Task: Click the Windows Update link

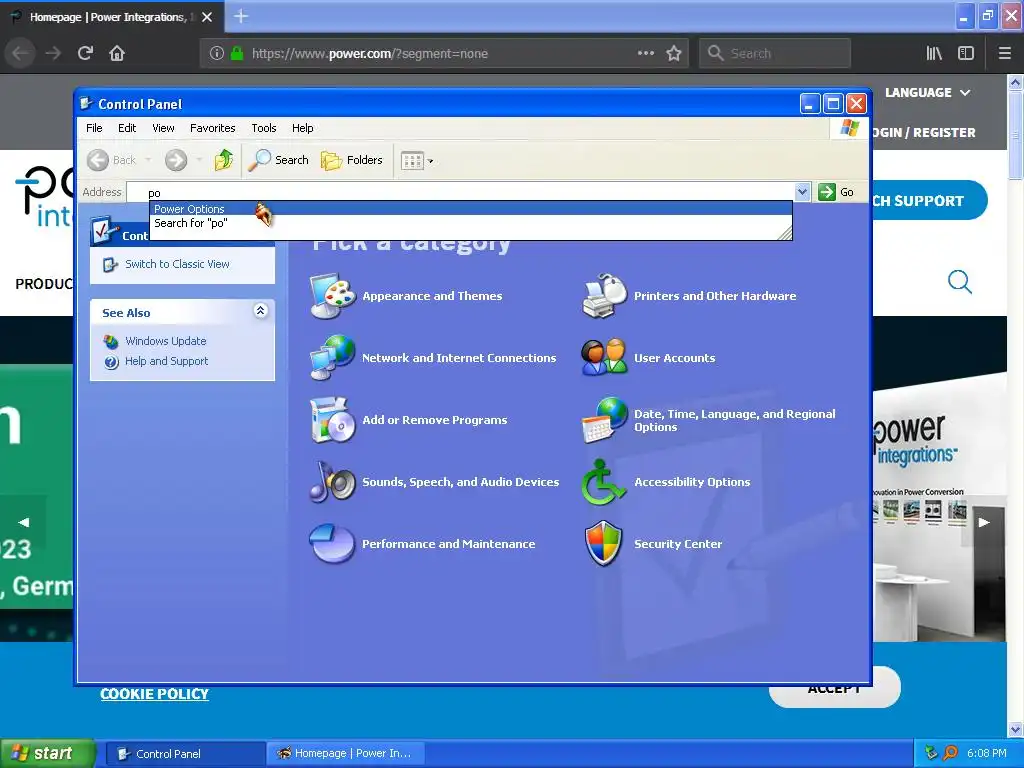Action: (165, 341)
